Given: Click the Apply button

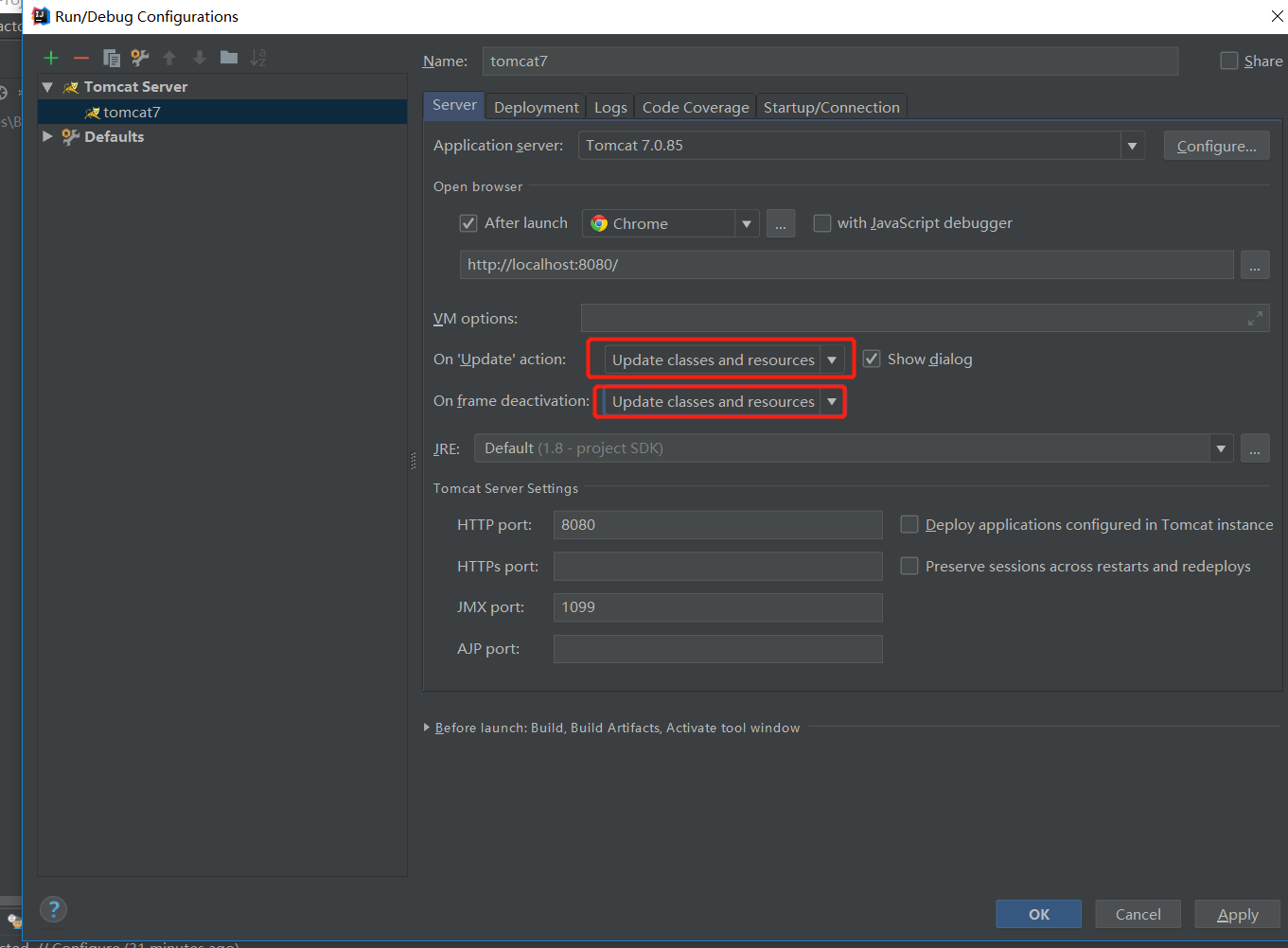Looking at the screenshot, I should [x=1237, y=914].
